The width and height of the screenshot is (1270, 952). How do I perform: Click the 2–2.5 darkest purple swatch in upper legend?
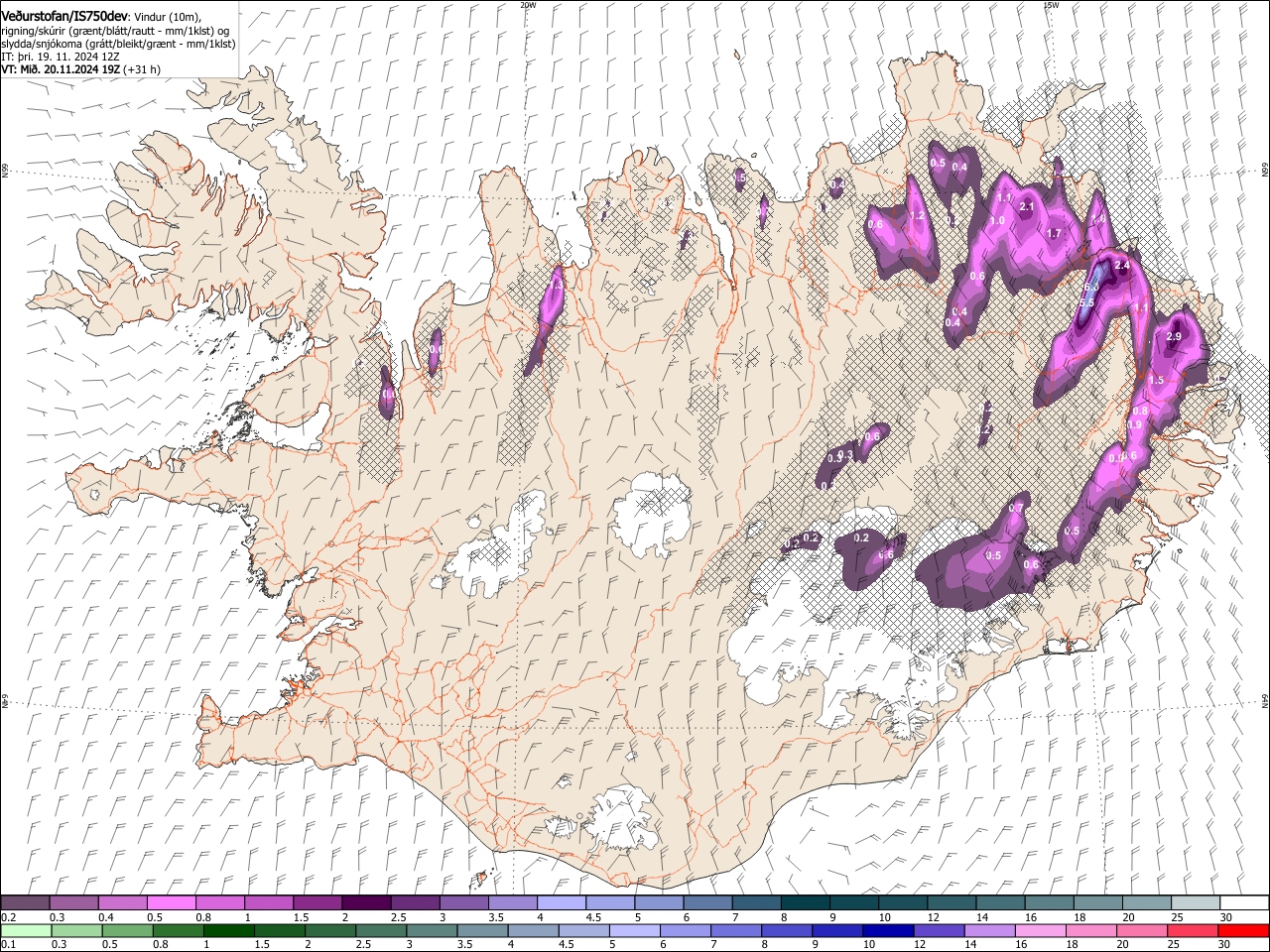[366, 903]
